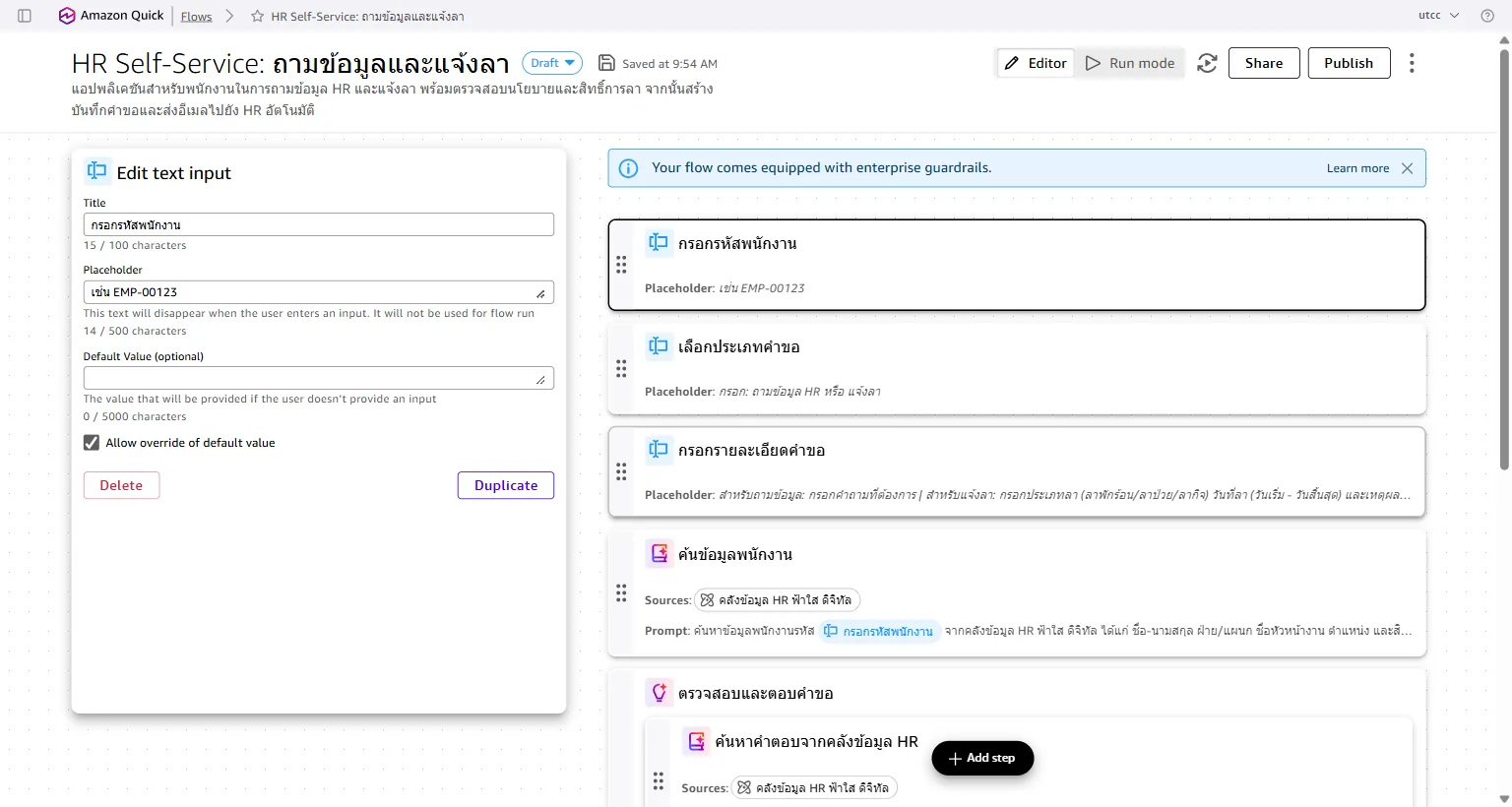Click the 'Saved at 9:54 AM' text
The width and height of the screenshot is (1512, 807).
point(669,64)
